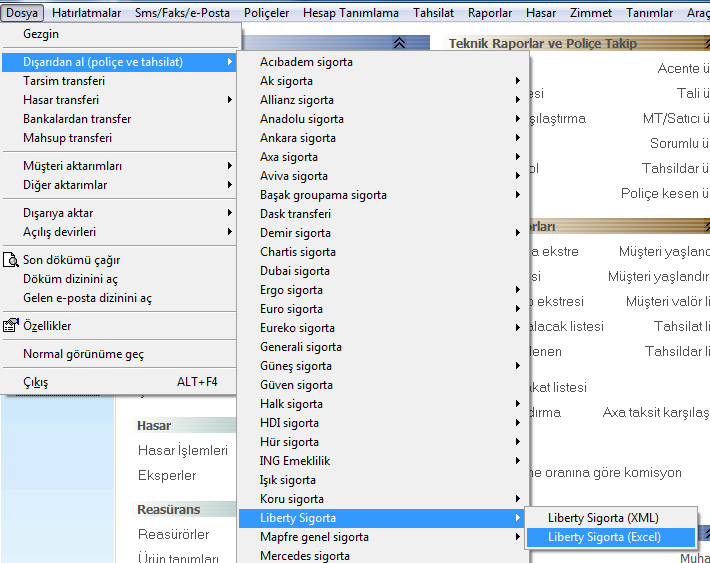710x563 pixels.
Task: Open the Hatırlatmalar menu
Action: point(86,13)
